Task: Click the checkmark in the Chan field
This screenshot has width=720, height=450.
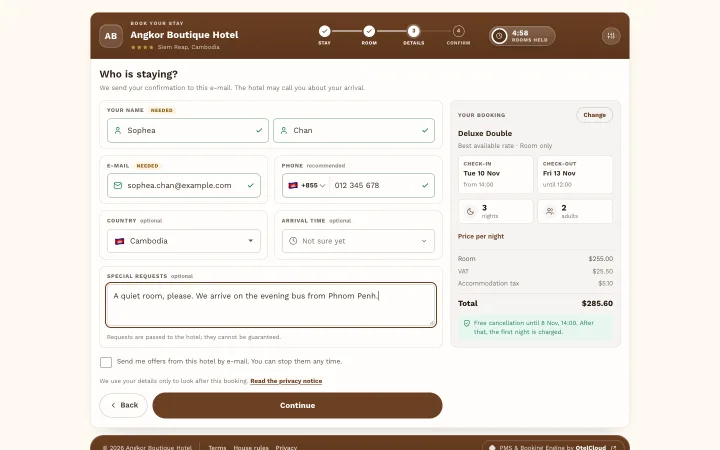Action: [425, 130]
